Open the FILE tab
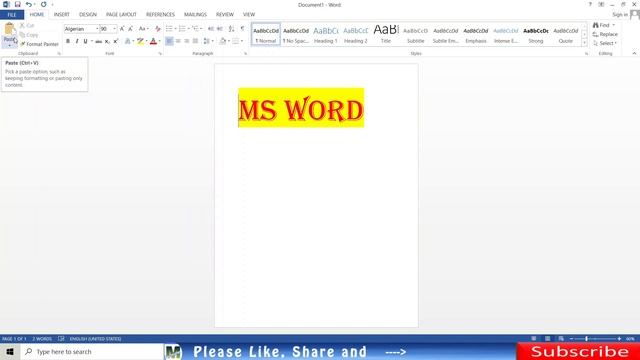 pos(12,15)
